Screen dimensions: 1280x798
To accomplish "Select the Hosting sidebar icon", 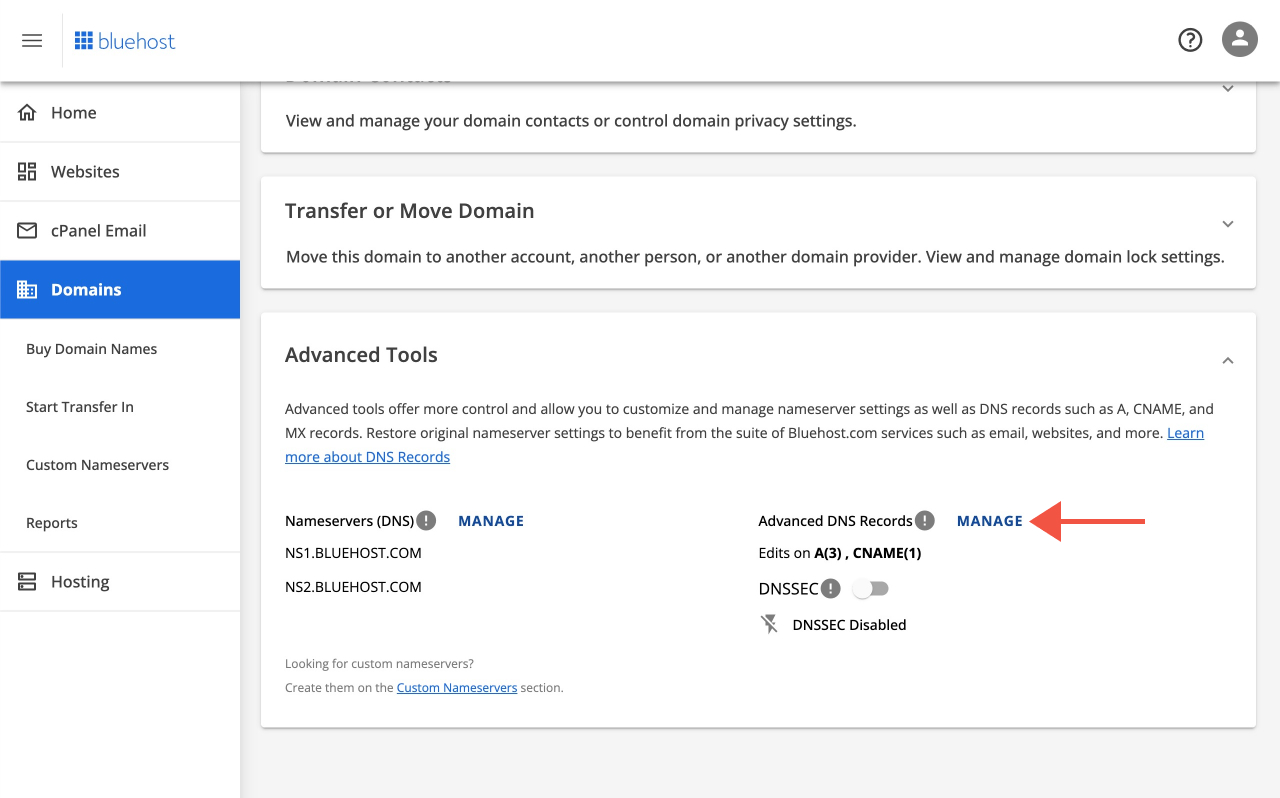I will tap(27, 581).
